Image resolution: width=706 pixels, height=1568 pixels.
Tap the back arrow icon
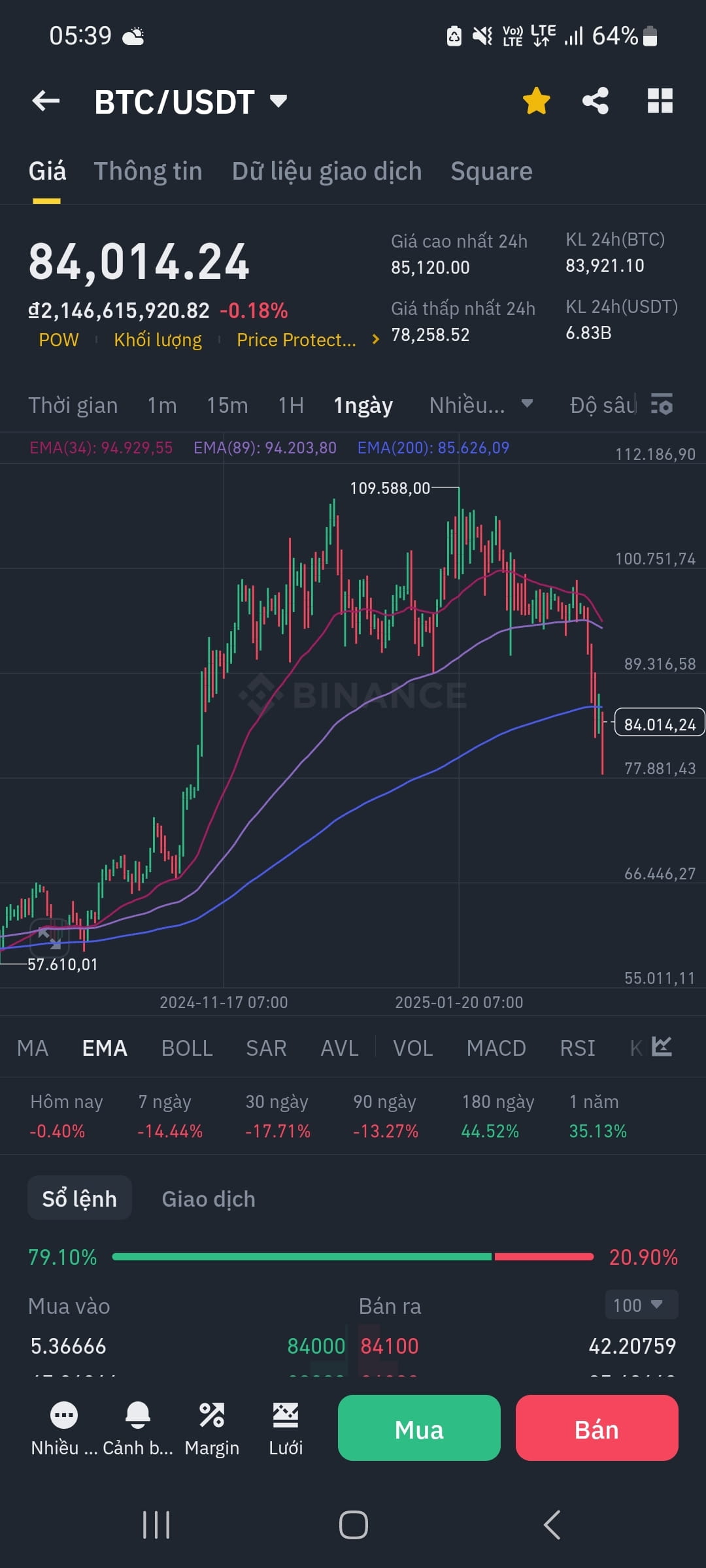(x=46, y=101)
